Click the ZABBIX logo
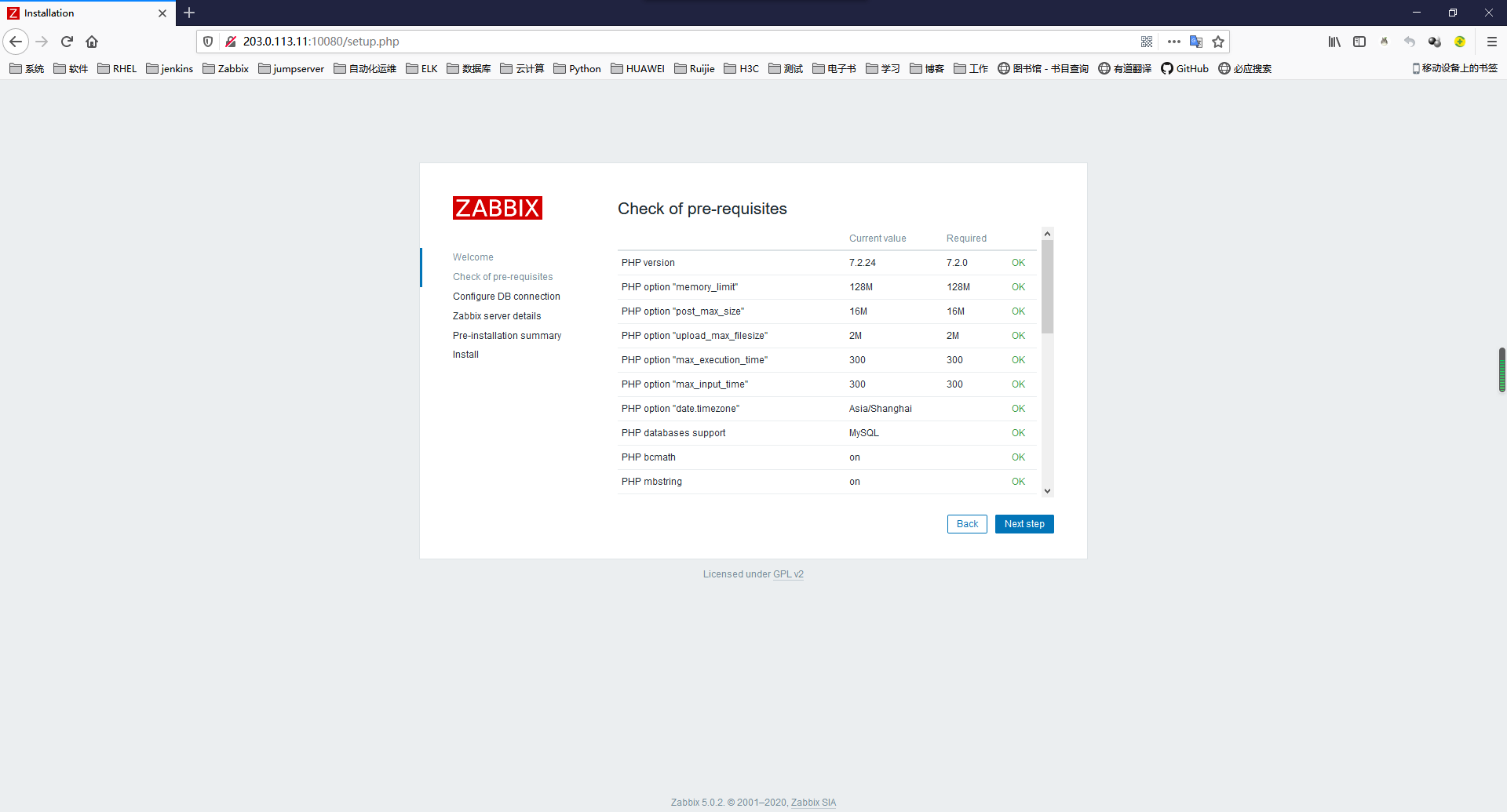 498,208
